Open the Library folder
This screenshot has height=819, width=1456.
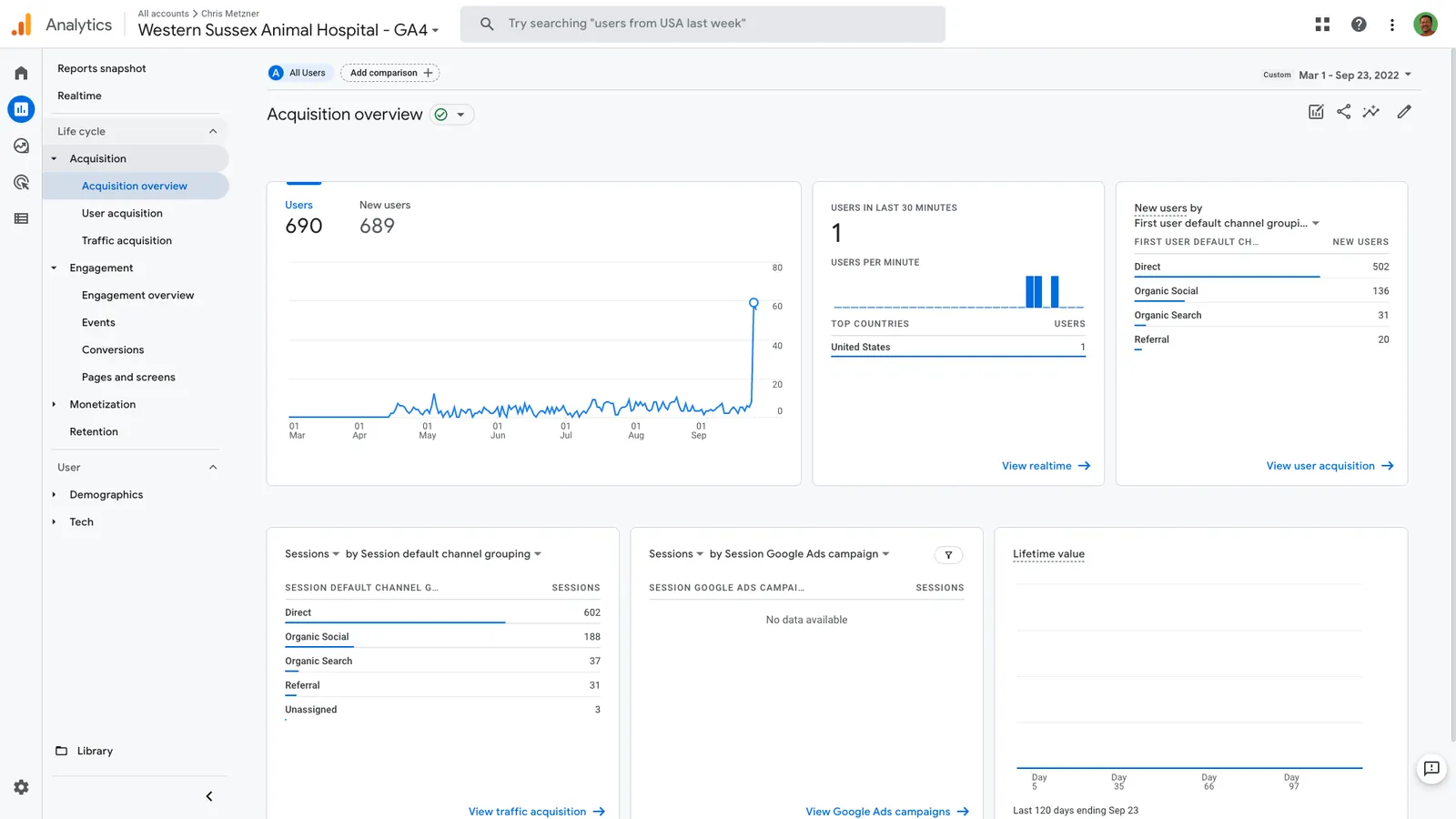[x=85, y=751]
